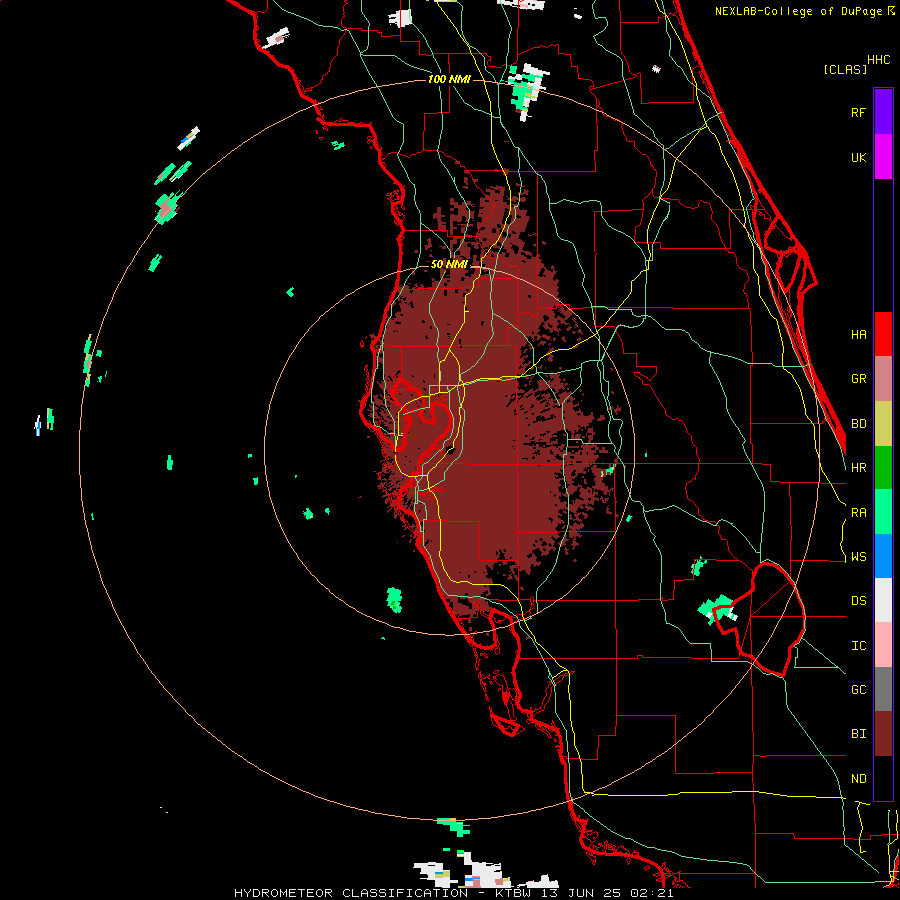Click the white DS color swatch

pos(883,600)
